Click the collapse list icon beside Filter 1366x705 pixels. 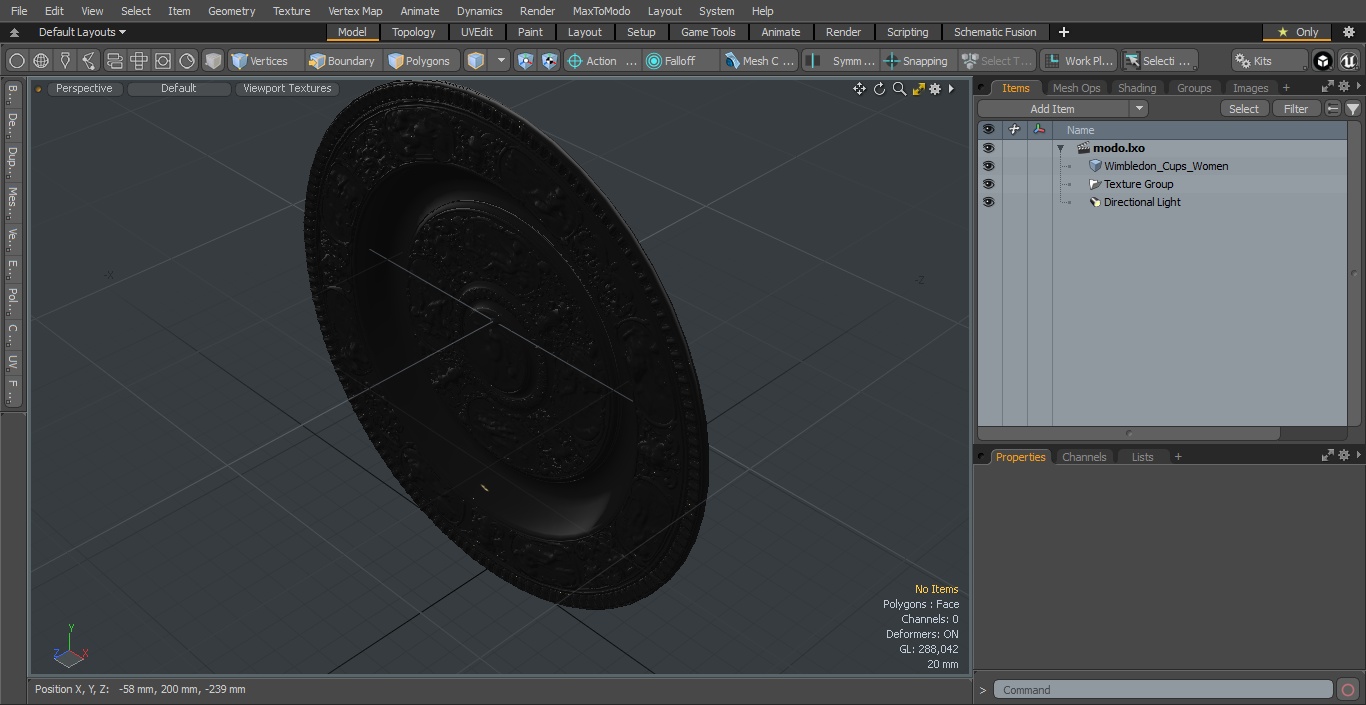point(1333,109)
